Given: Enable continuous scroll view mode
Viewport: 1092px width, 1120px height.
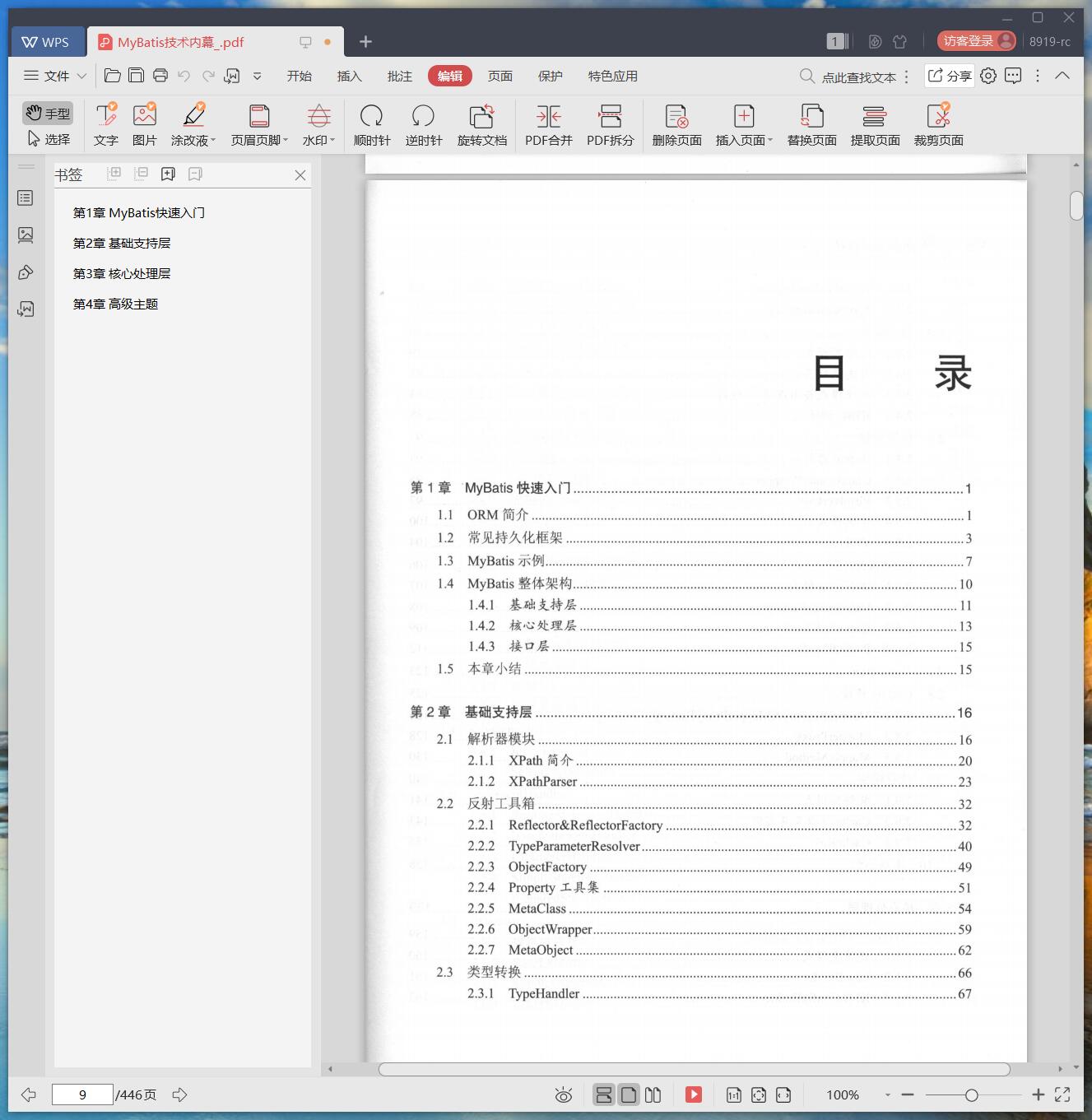Looking at the screenshot, I should (x=603, y=1094).
